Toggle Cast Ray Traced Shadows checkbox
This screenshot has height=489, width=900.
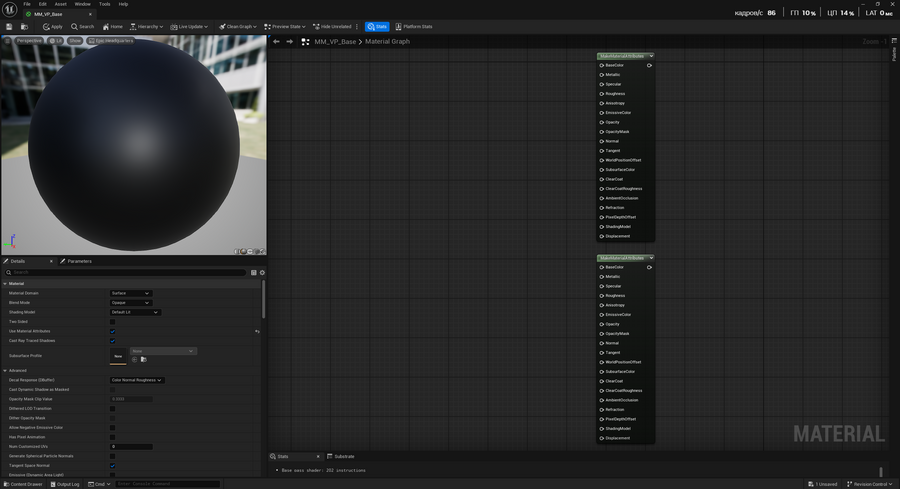click(113, 341)
